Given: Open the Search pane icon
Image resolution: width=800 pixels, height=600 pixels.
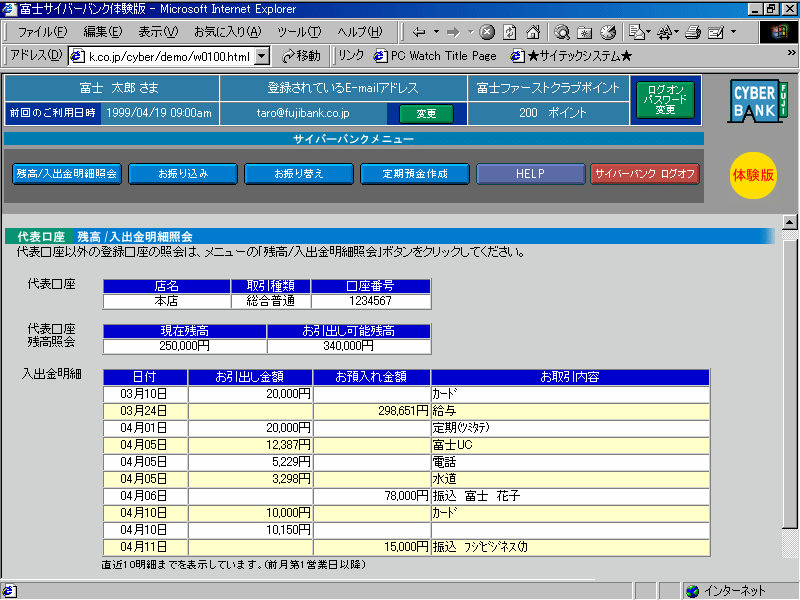Looking at the screenshot, I should tap(562, 33).
